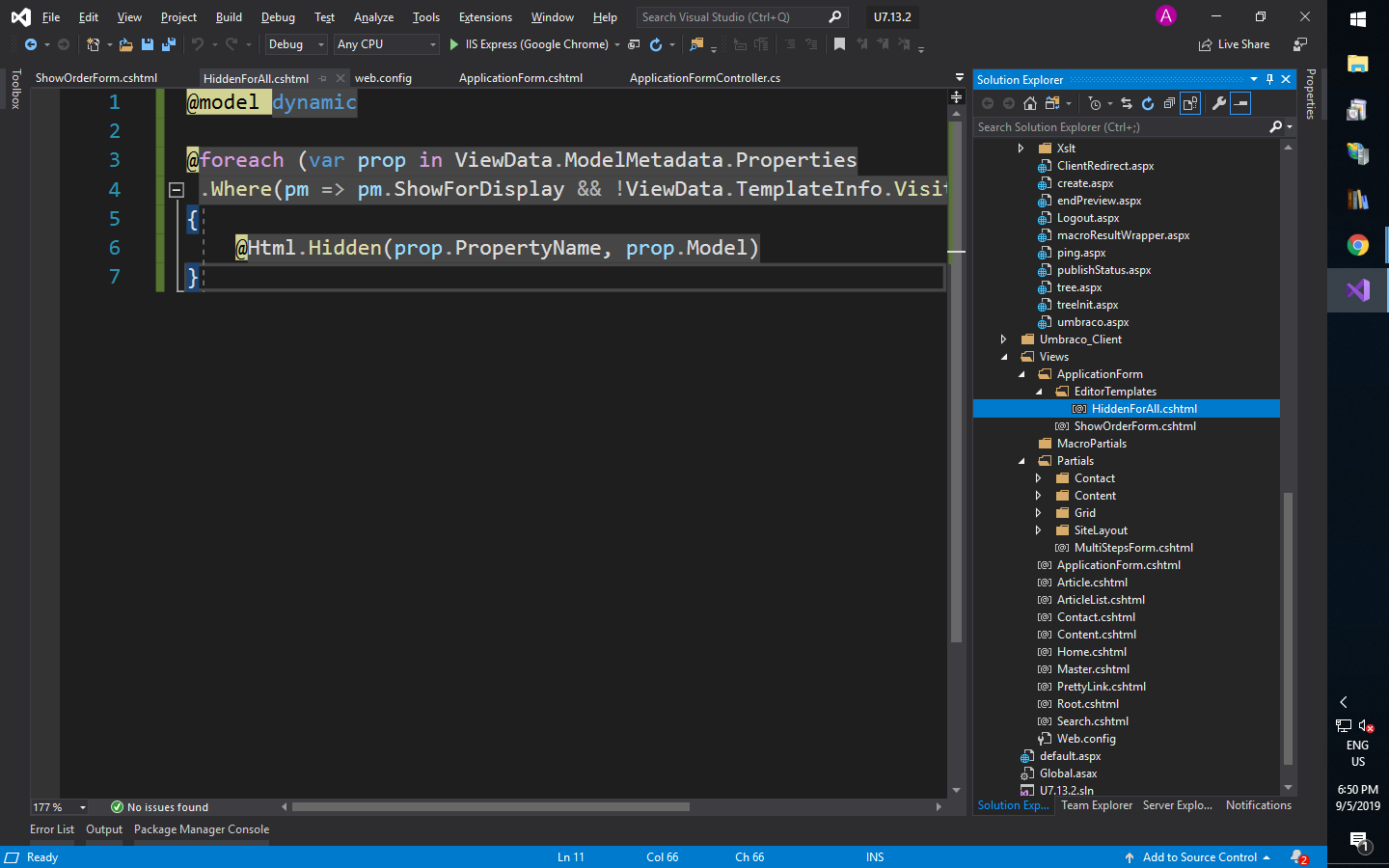
Task: Switch to the ApplicationFormController.cs tab
Action: pyautogui.click(x=704, y=78)
